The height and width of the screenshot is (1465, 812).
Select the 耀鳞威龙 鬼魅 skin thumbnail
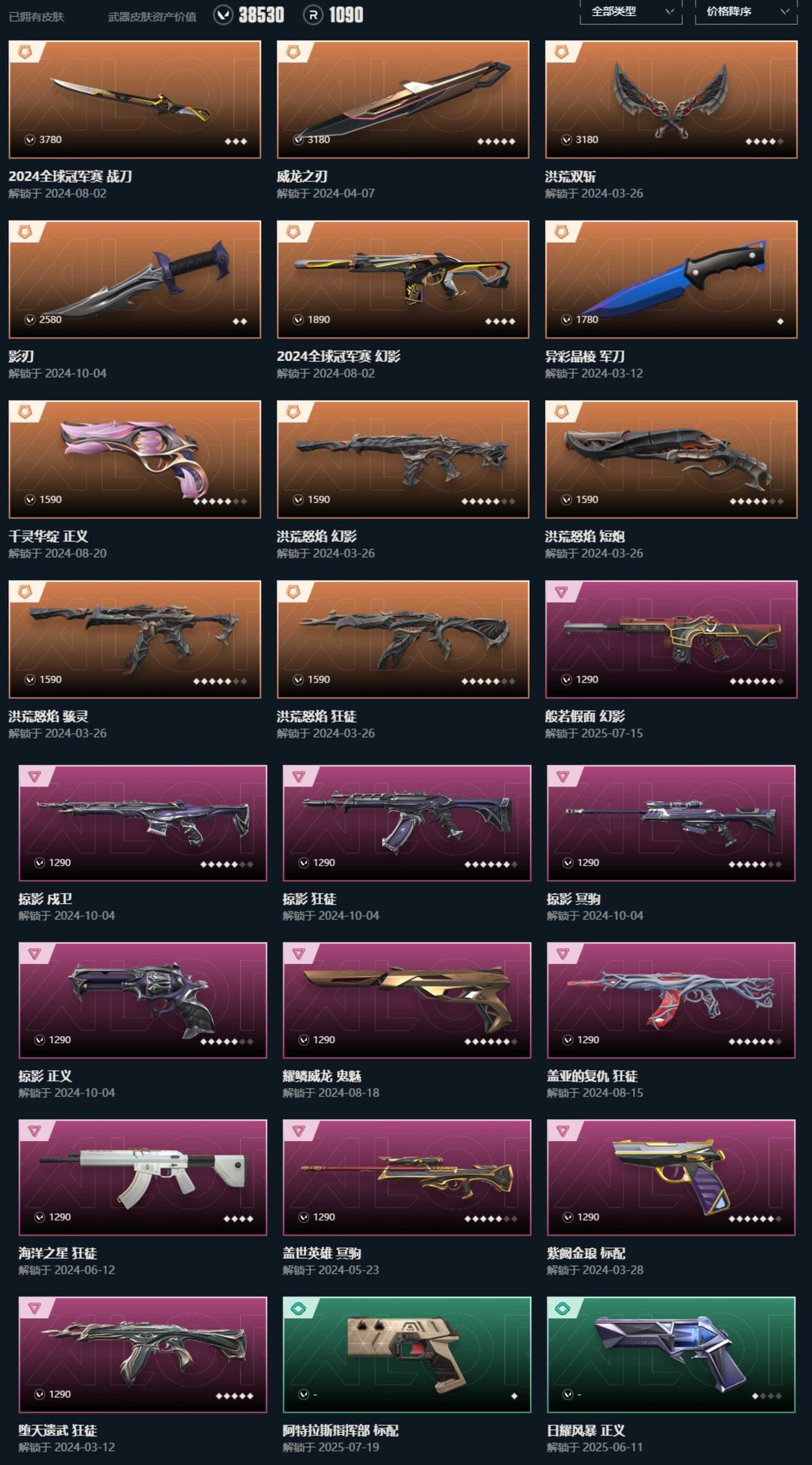pyautogui.click(x=407, y=1000)
